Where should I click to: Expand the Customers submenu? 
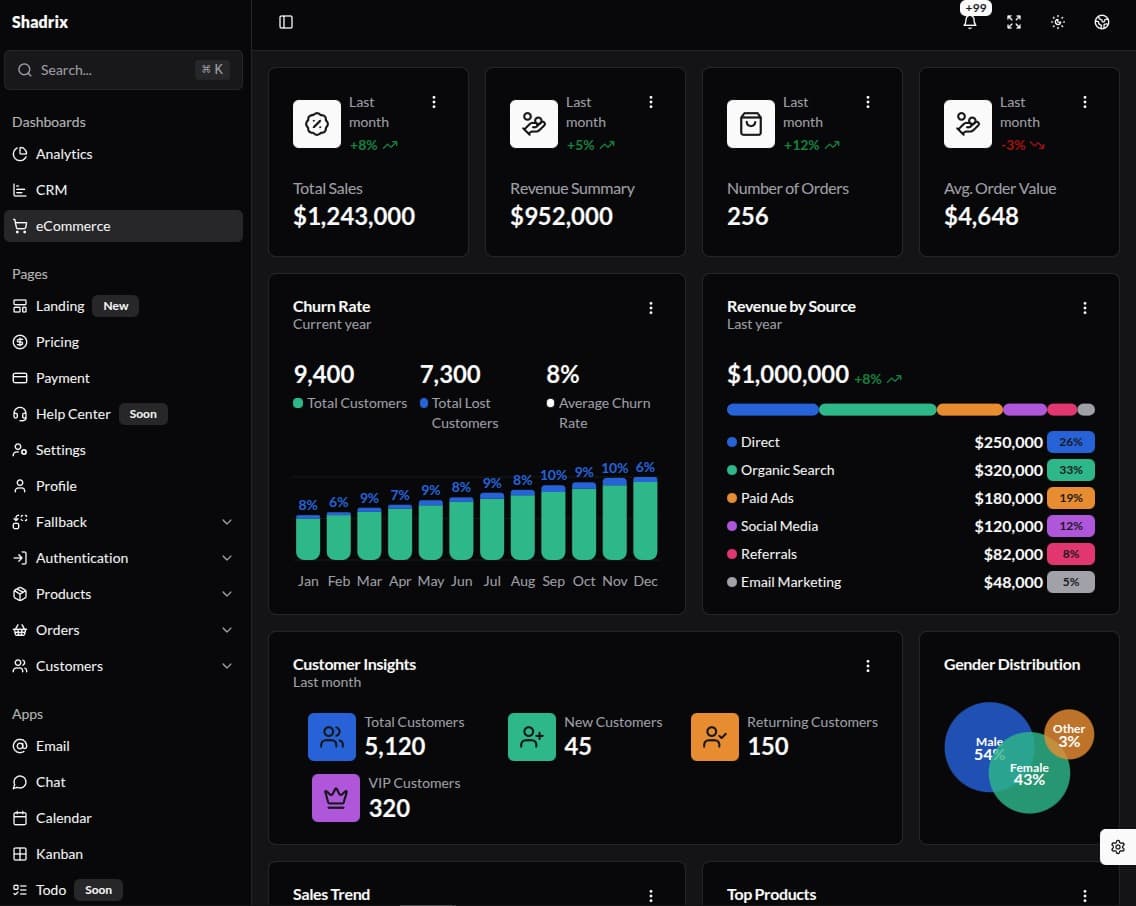123,666
